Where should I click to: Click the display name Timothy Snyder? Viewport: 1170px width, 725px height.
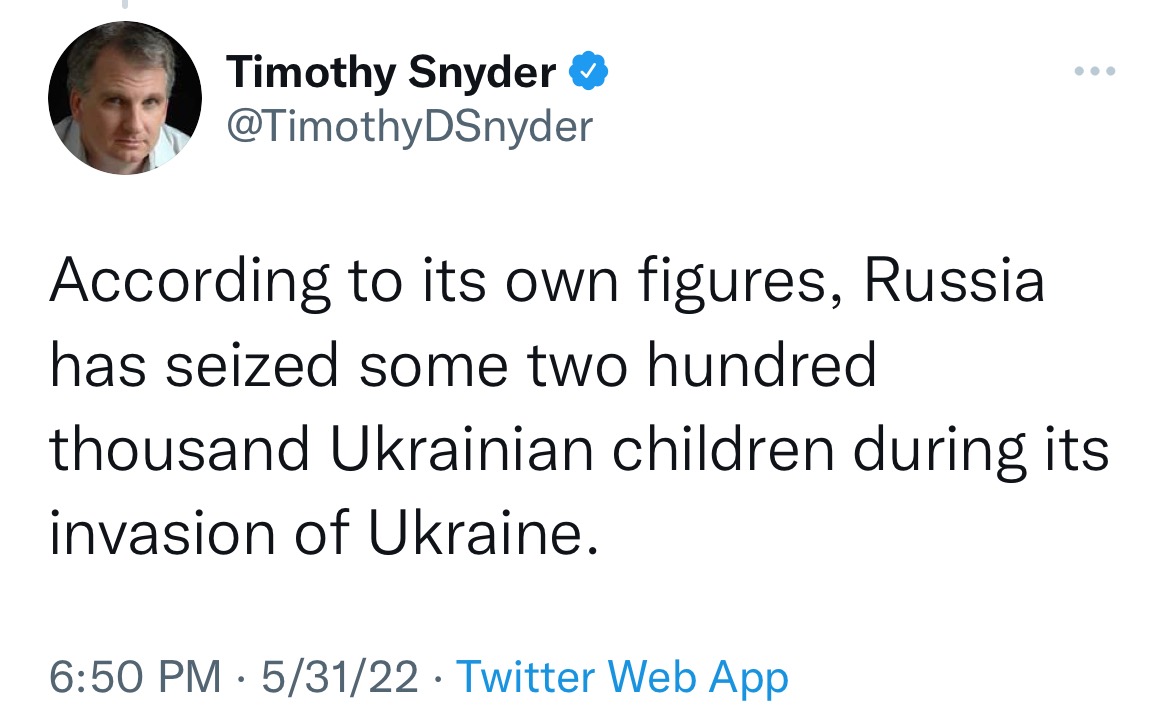tap(391, 72)
